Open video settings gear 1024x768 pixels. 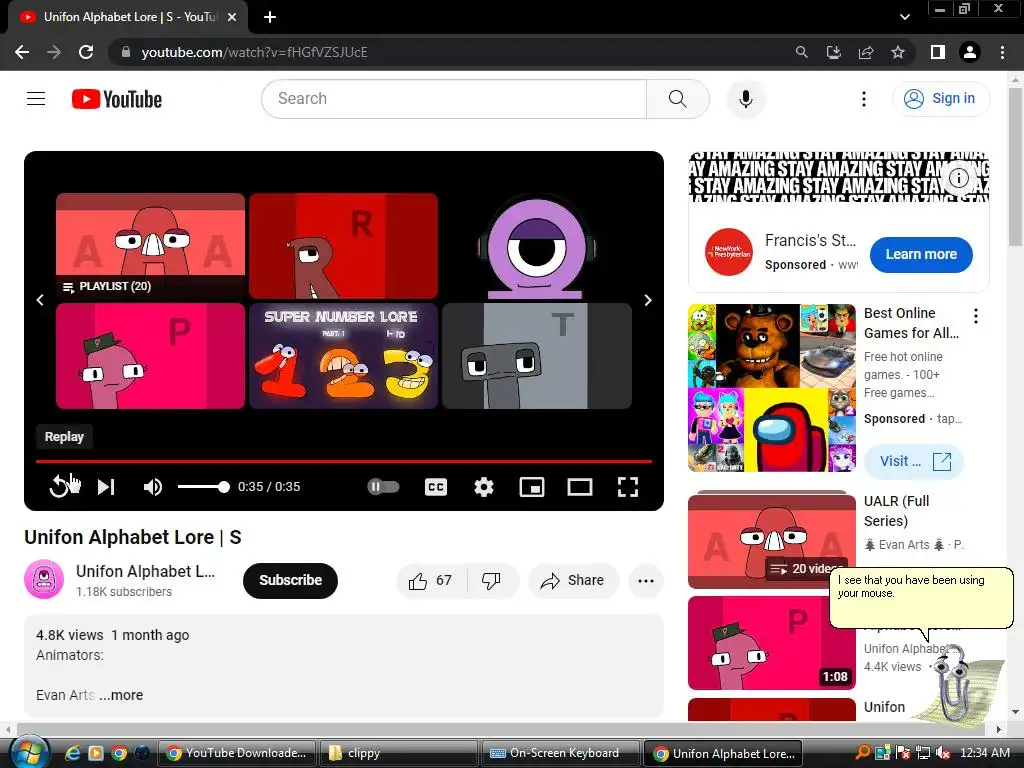[x=484, y=487]
